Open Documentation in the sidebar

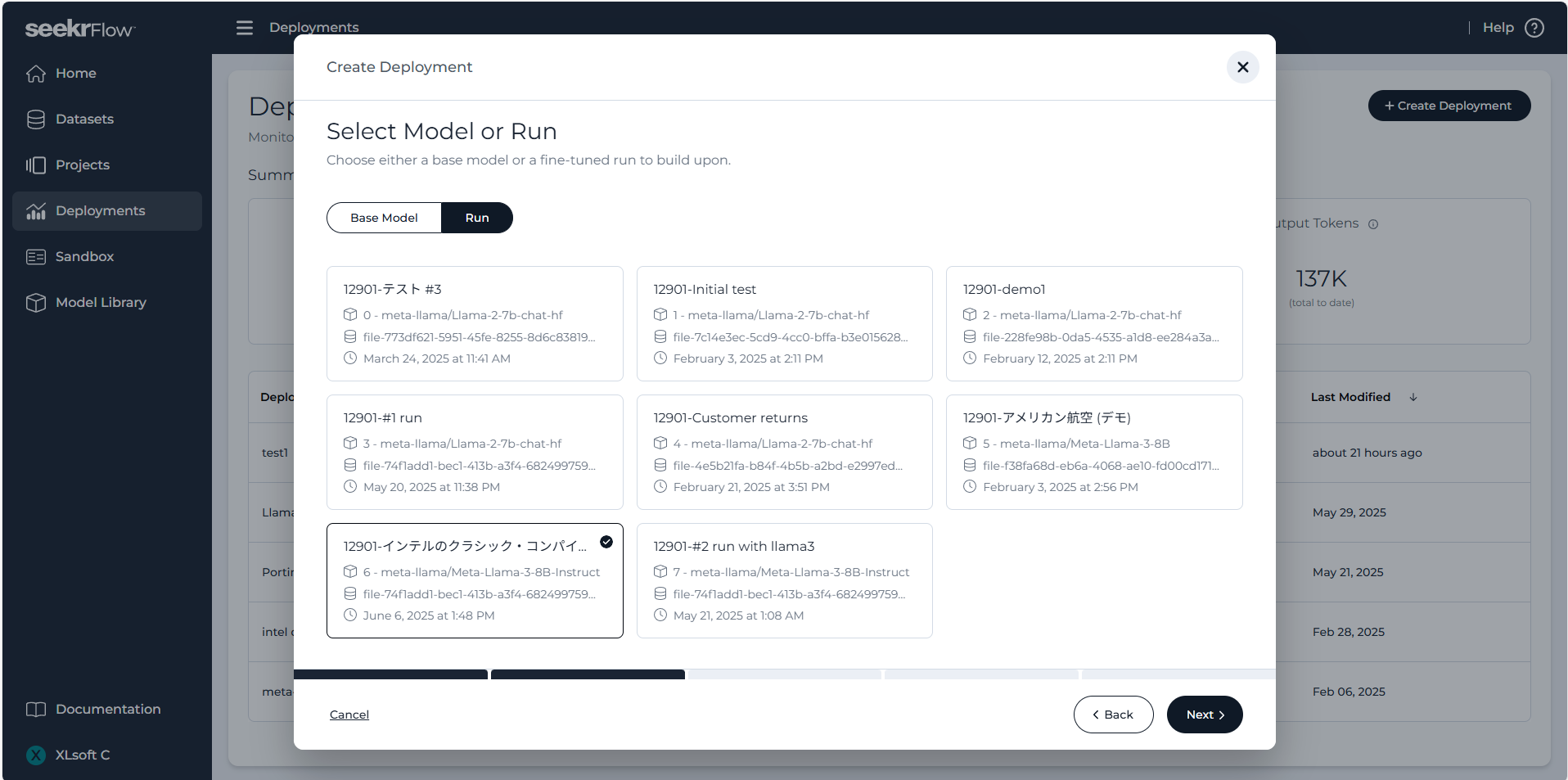pos(107,710)
